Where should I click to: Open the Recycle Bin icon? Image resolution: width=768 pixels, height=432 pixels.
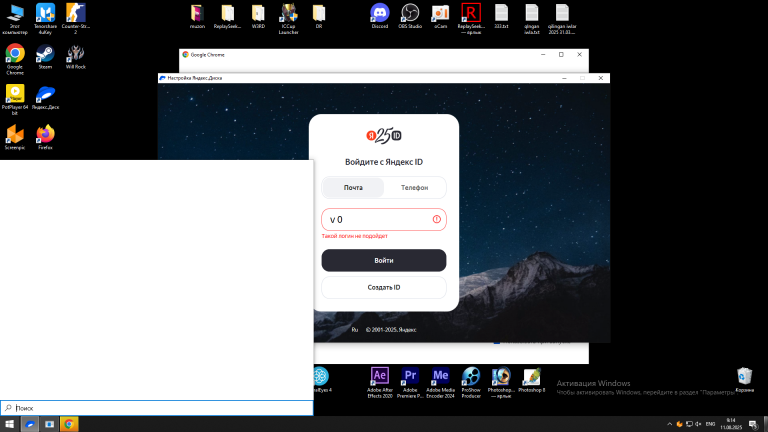pyautogui.click(x=744, y=380)
